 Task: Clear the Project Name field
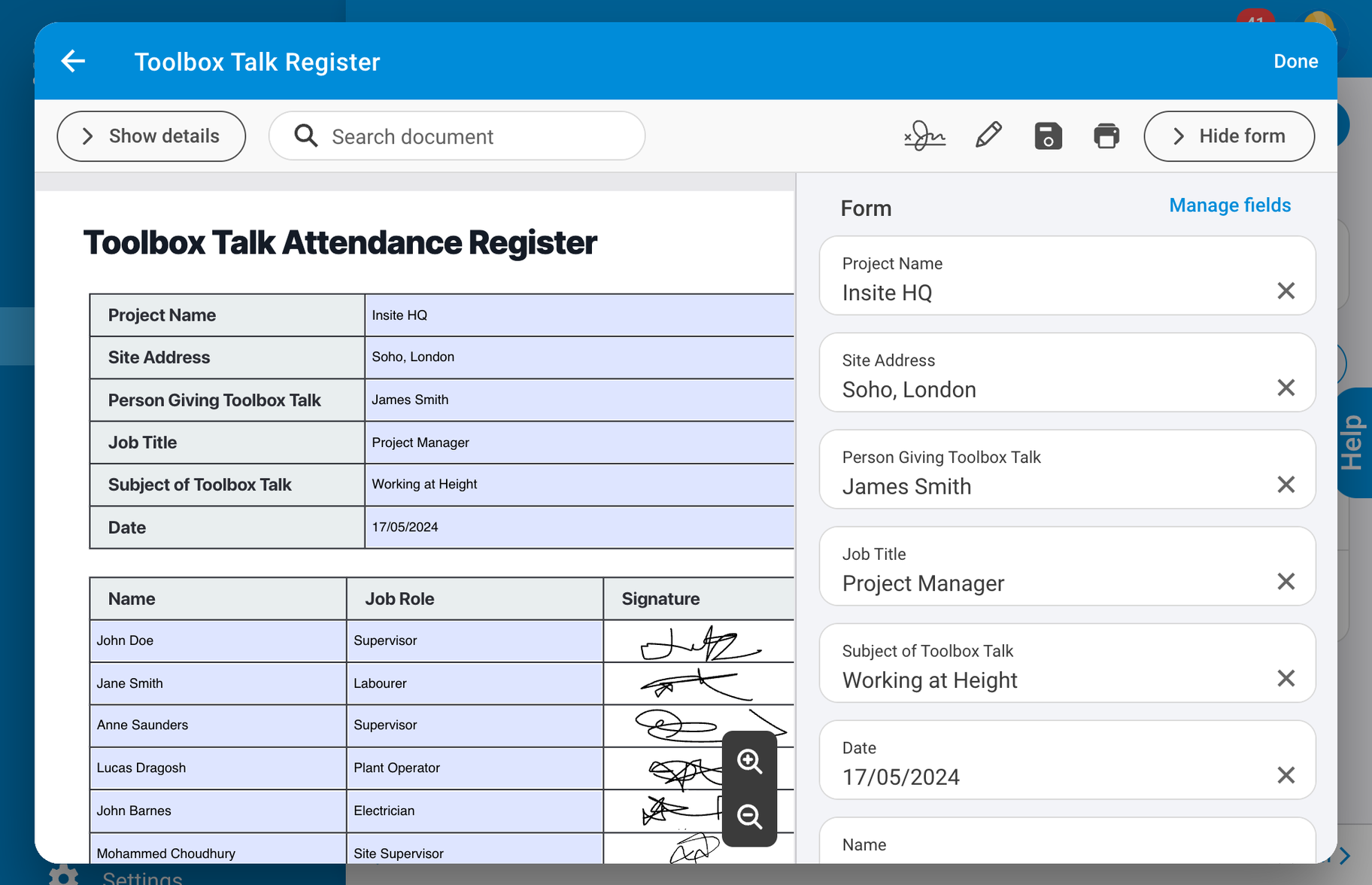click(1285, 291)
